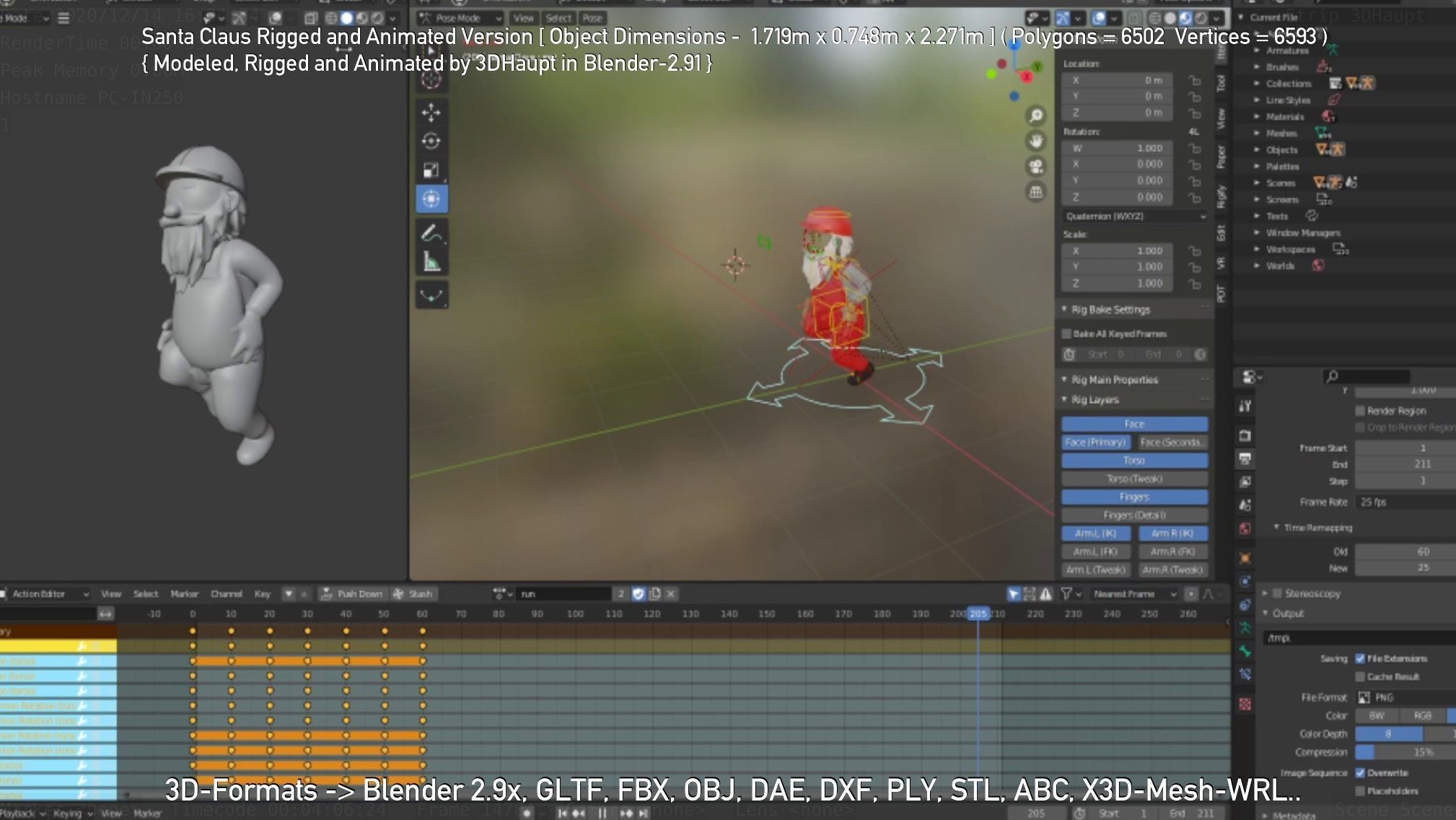Screen dimensions: 1456x820
Task: Enable the Render Region checkbox
Action: pos(1360,411)
